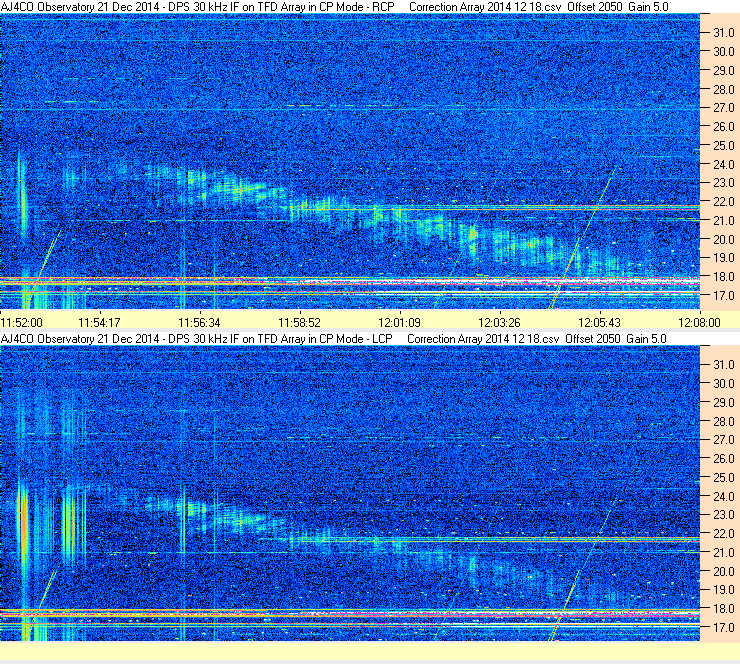Image resolution: width=740 pixels, height=664 pixels.
Task: Click the RCP spectrogram title 'AJ4CO Observatory 21 Dec 2014'
Action: point(79,7)
